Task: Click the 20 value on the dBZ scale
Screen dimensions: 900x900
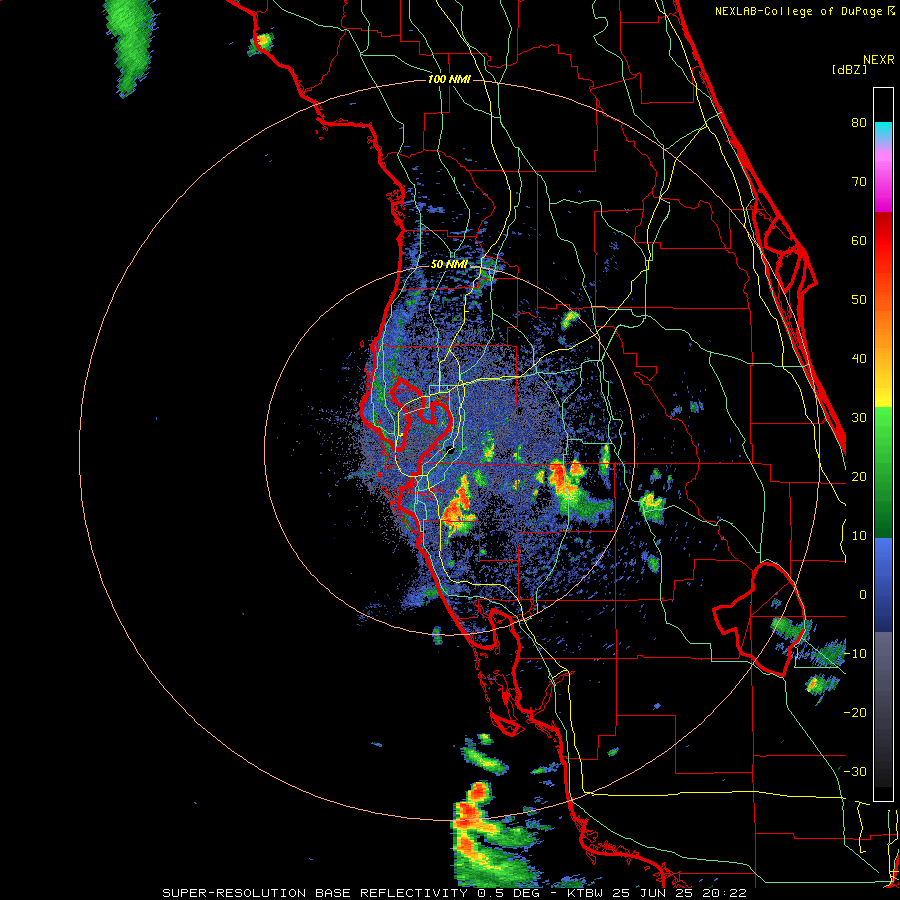Action: pyautogui.click(x=859, y=477)
